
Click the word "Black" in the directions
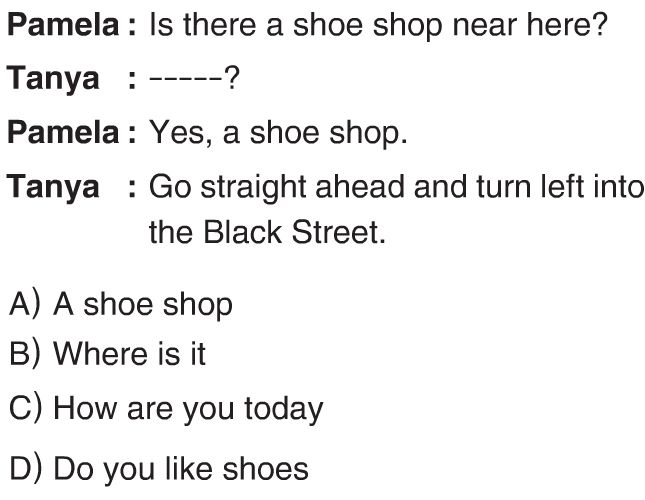tap(243, 232)
